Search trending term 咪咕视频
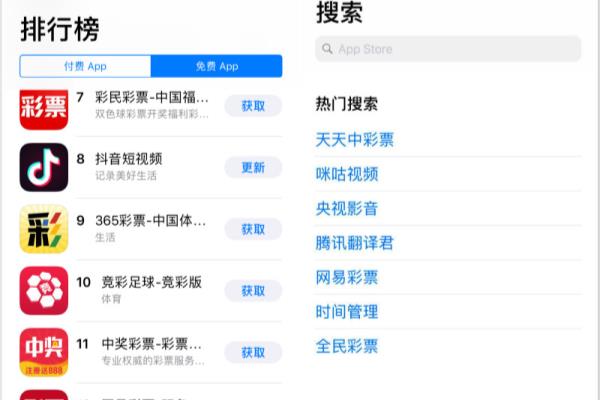The width and height of the screenshot is (600, 400). [x=347, y=174]
